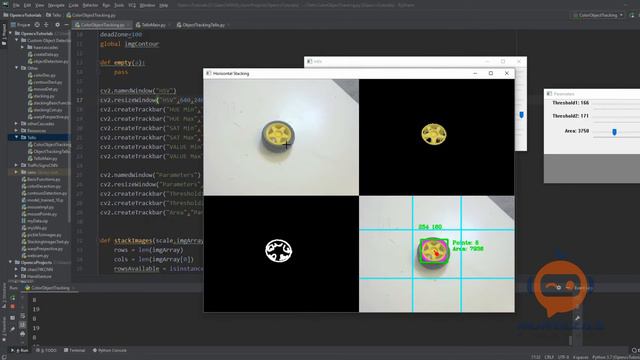Viewport: 640px width, 360px height.
Task: Select webcam.py in the project tree
Action: coord(35,256)
